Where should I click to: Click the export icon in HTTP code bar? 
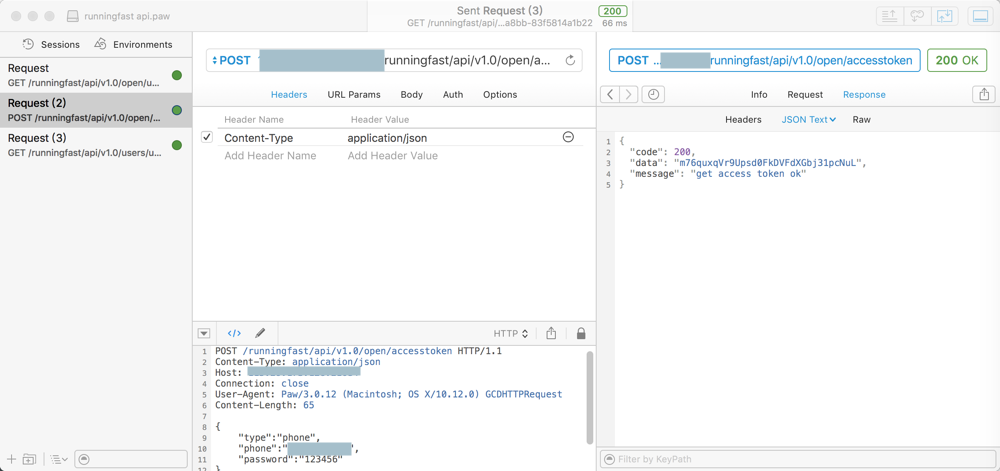552,333
